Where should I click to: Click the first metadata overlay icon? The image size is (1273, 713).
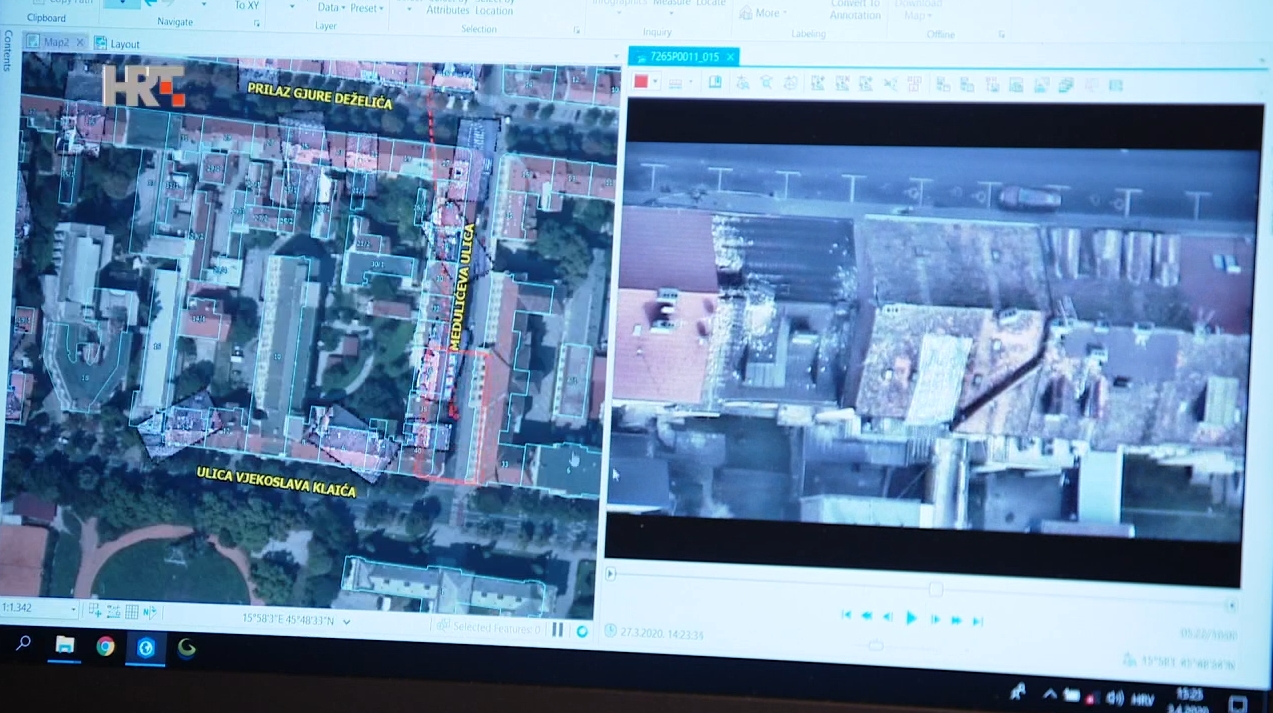943,85
